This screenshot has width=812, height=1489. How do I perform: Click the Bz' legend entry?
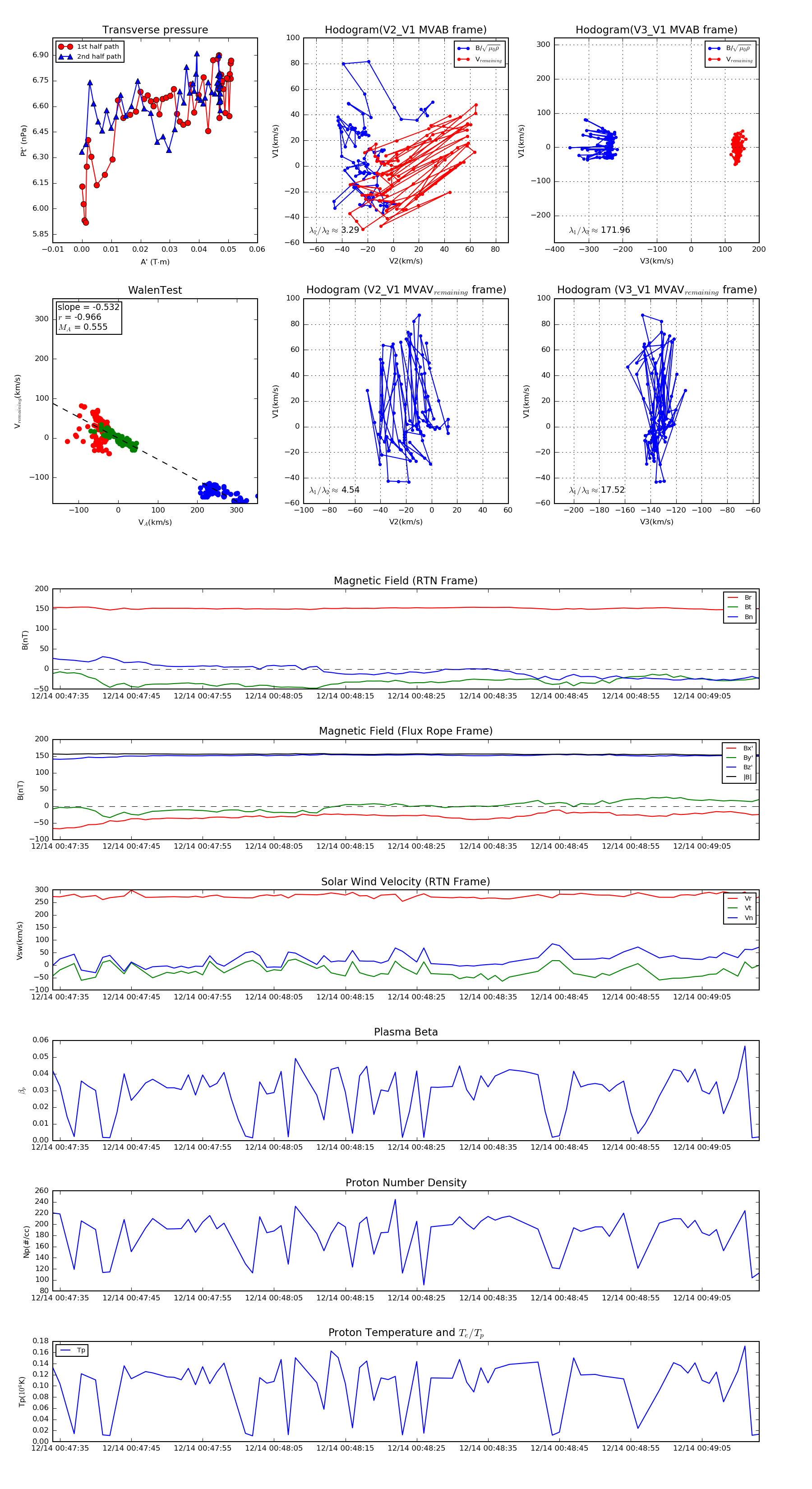click(740, 768)
